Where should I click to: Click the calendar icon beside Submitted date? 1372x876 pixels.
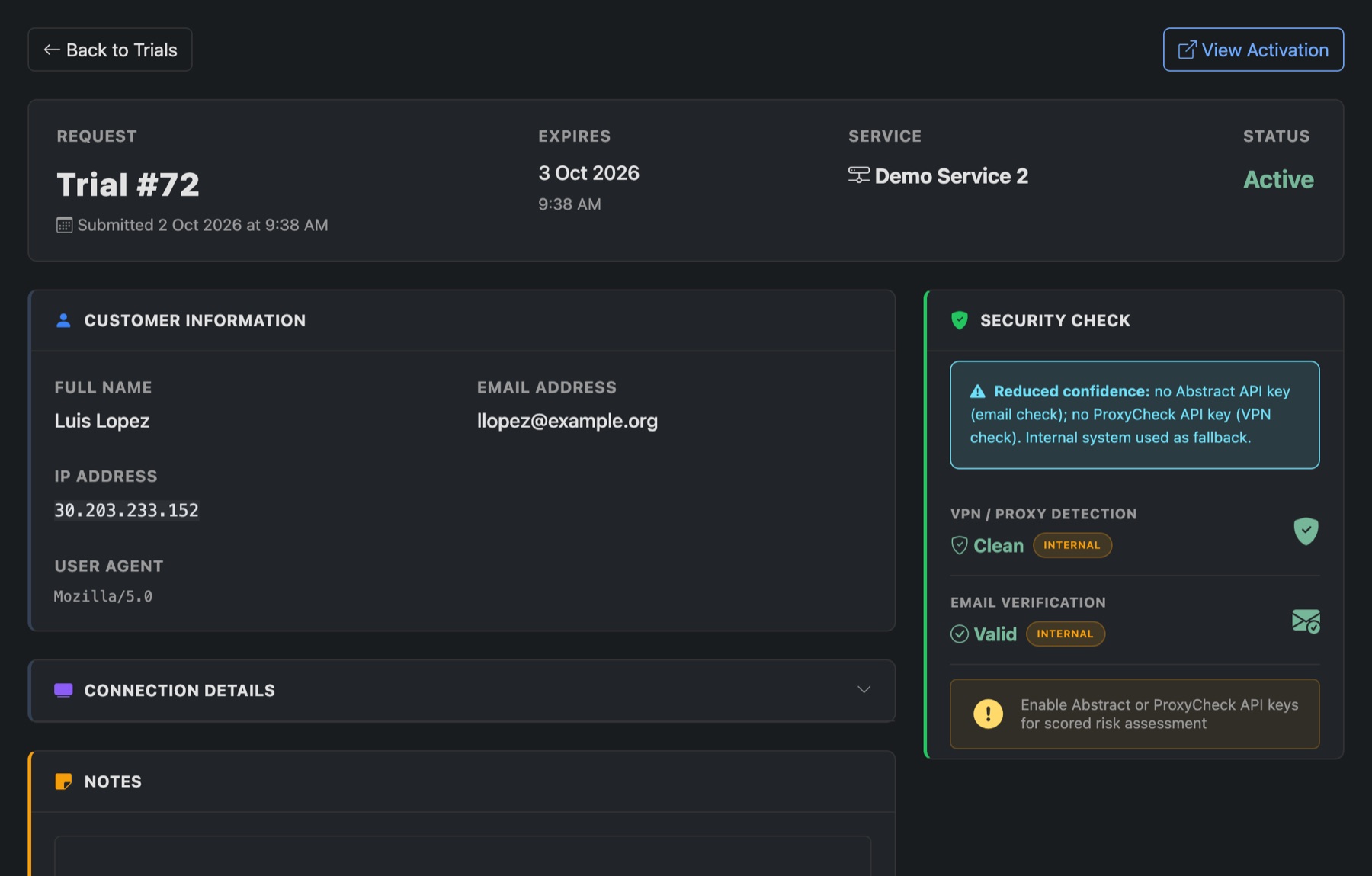[64, 225]
